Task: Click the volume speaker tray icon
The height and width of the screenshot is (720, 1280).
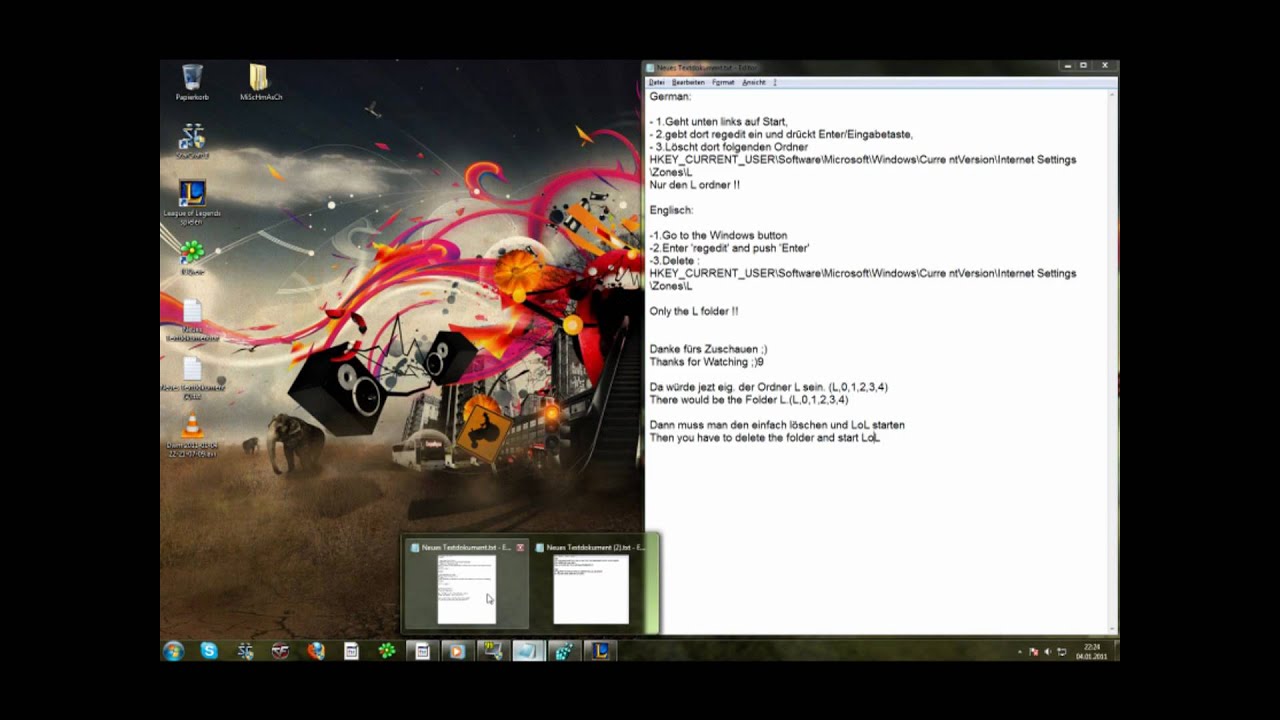Action: click(1047, 652)
